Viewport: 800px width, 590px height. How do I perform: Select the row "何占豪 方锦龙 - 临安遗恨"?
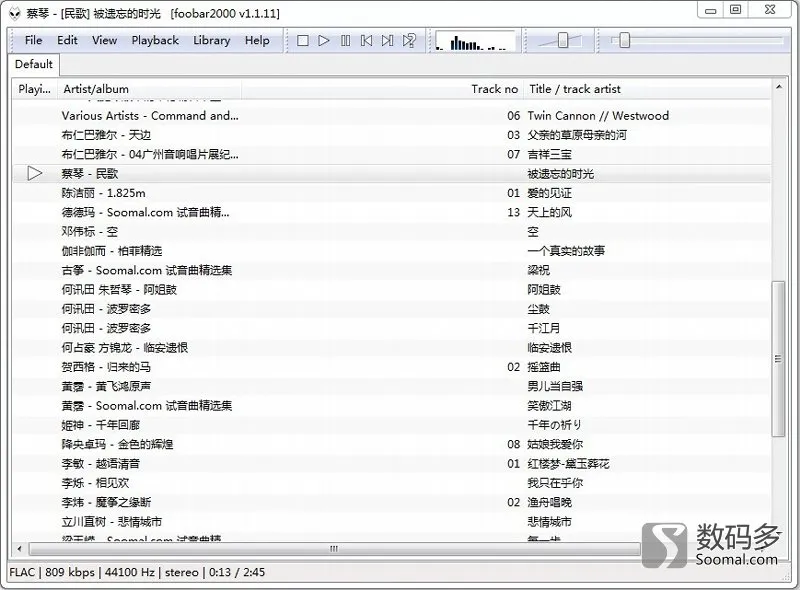tap(392, 348)
